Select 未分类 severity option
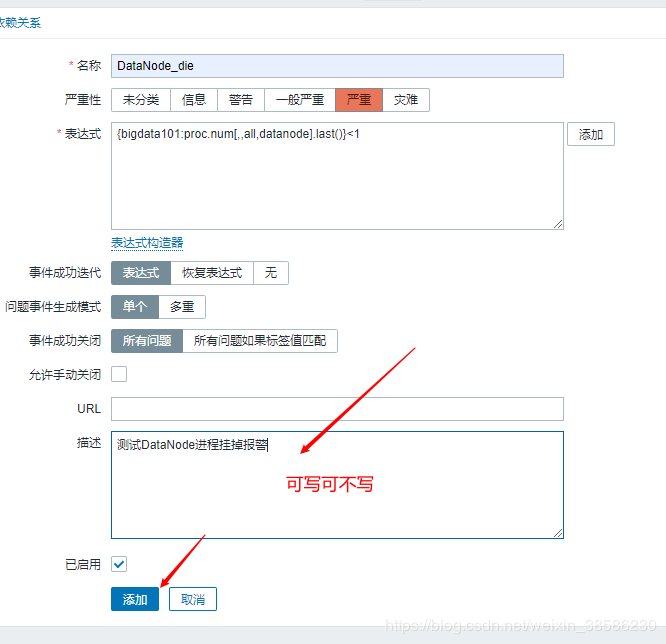Image resolution: width=666 pixels, height=644 pixels. click(141, 100)
